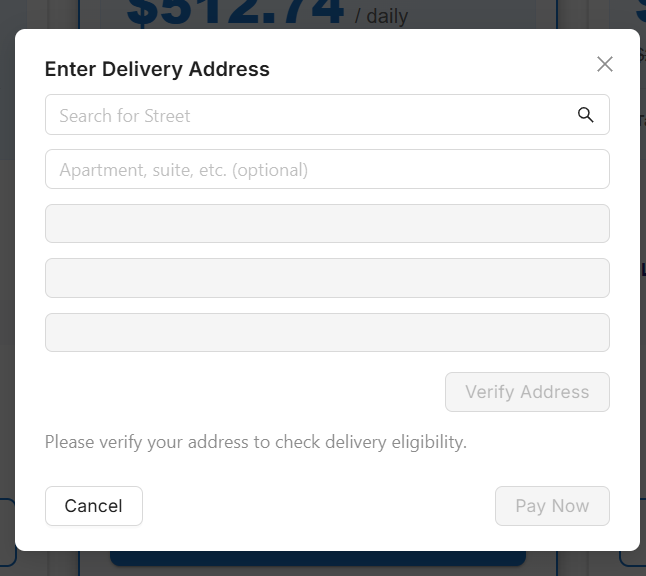Image resolution: width=646 pixels, height=576 pixels.
Task: Click the dimmed backdrop left of the dialog
Action: coord(7,300)
